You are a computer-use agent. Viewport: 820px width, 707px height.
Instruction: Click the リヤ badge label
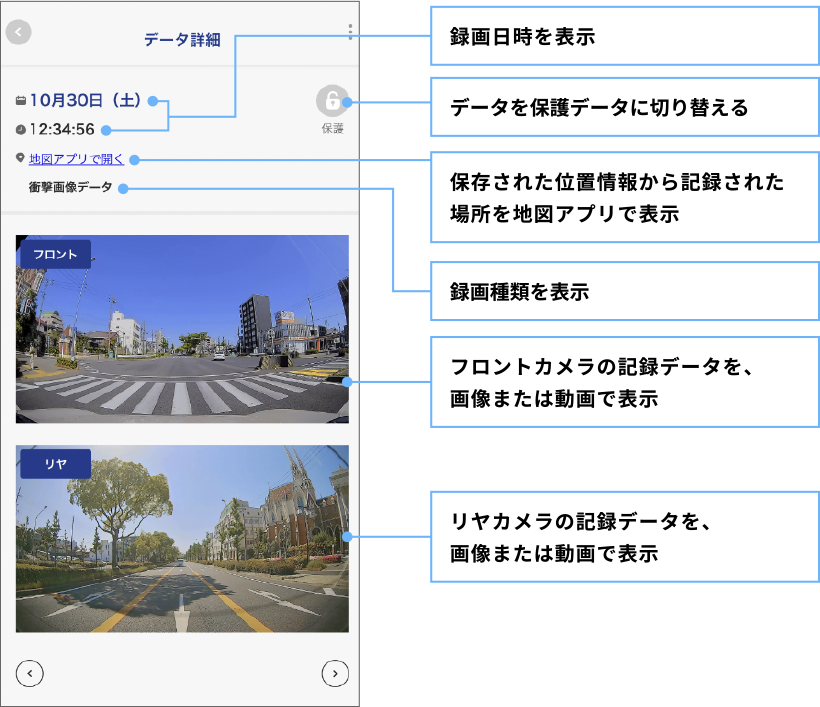tap(55, 464)
